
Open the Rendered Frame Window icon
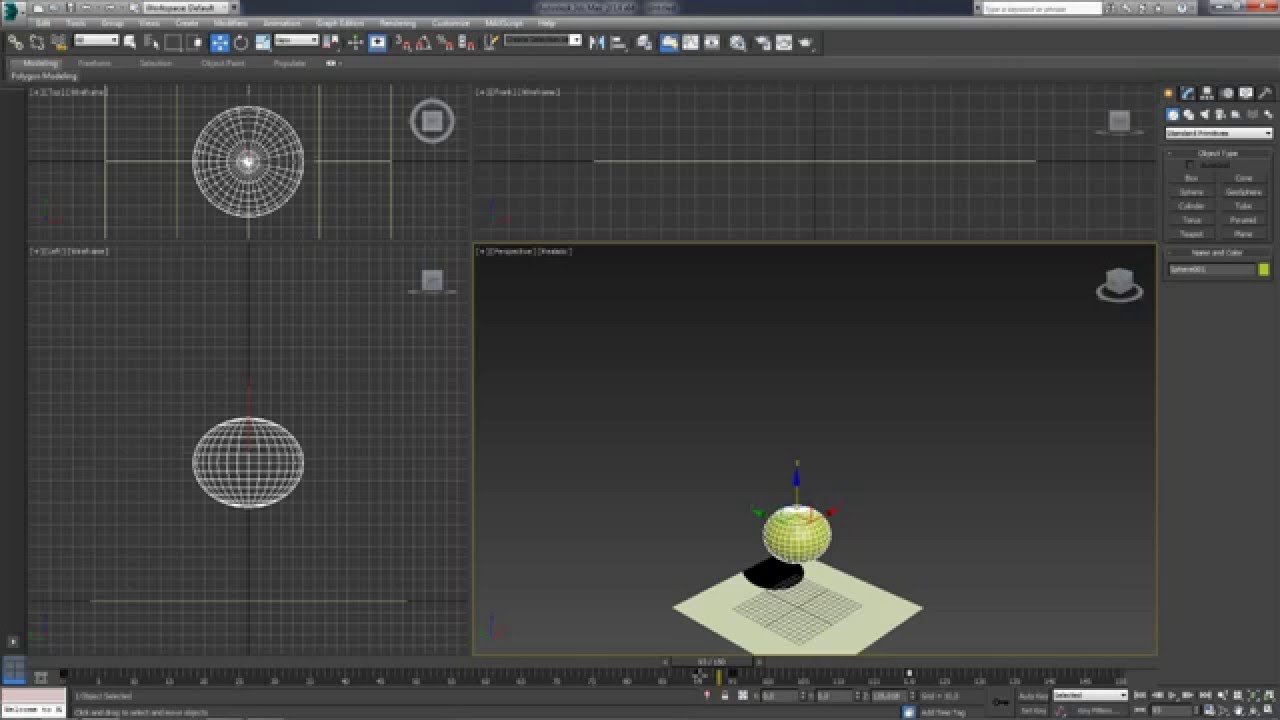pyautogui.click(x=784, y=42)
